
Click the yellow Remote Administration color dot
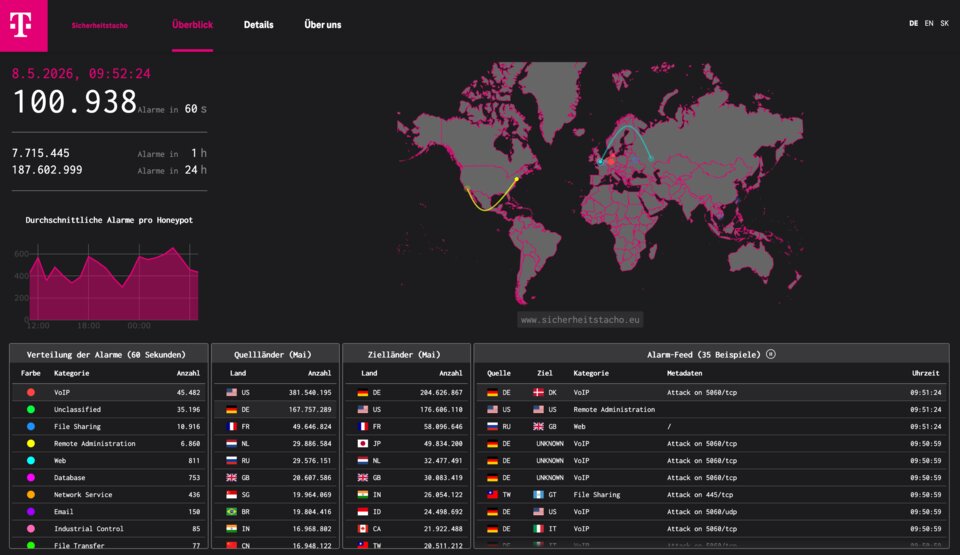tap(31, 444)
